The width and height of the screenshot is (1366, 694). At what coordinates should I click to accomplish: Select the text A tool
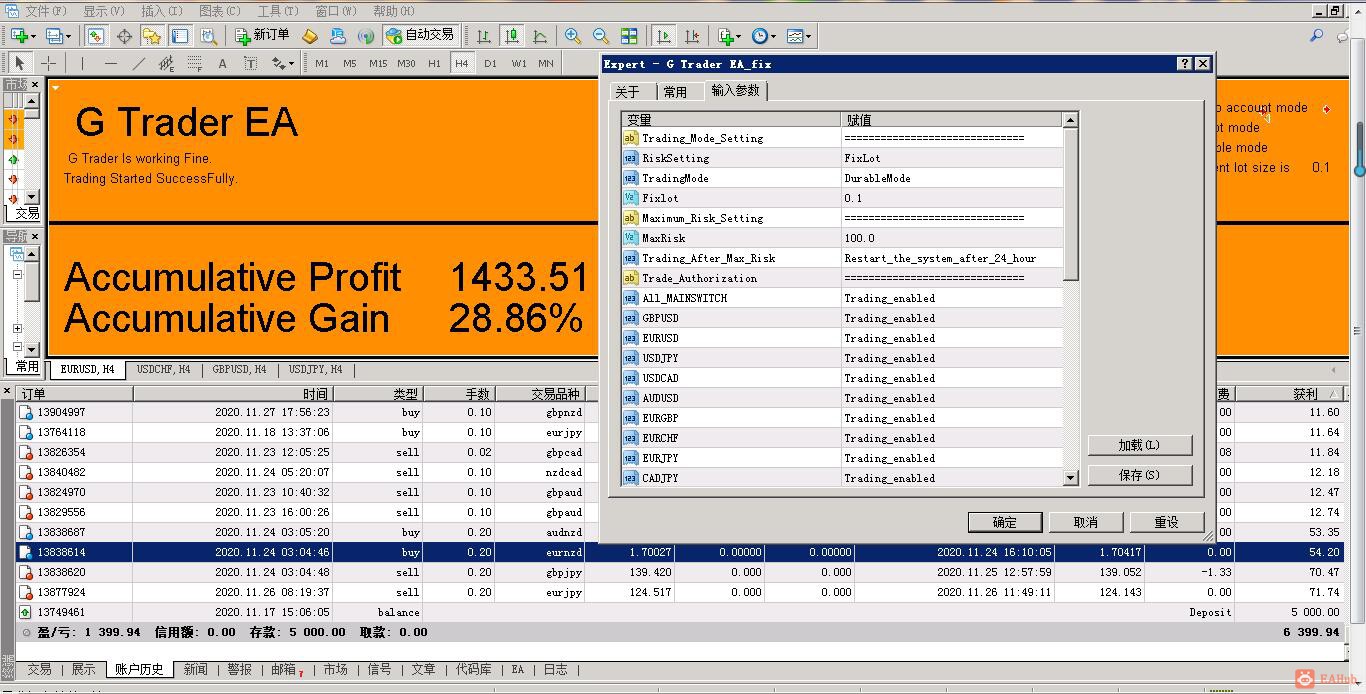click(x=222, y=63)
